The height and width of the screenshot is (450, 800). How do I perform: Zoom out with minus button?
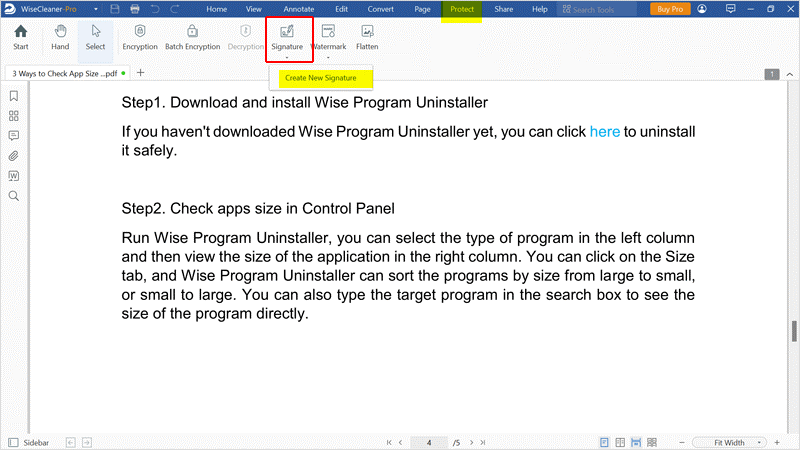pyautogui.click(x=682, y=442)
